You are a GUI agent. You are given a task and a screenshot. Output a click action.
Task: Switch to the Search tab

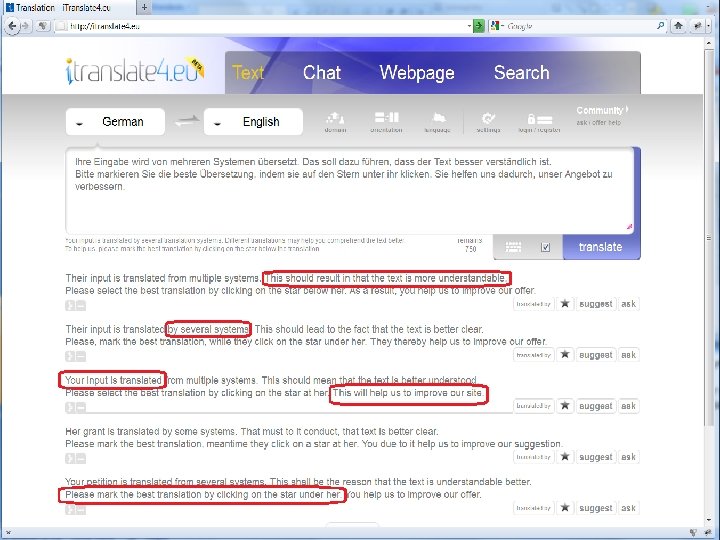522,73
